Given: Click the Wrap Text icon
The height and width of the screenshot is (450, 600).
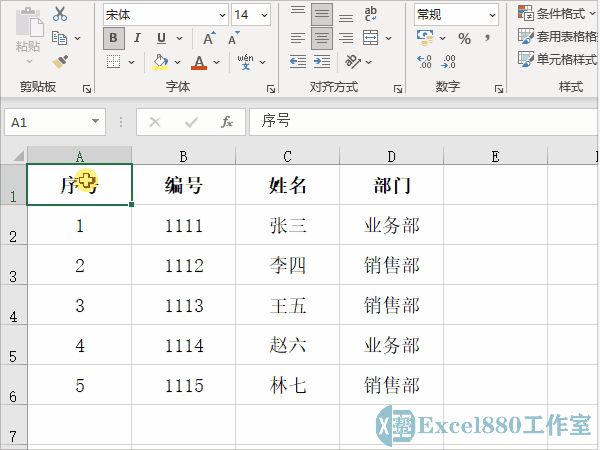Looking at the screenshot, I should click(x=370, y=14).
